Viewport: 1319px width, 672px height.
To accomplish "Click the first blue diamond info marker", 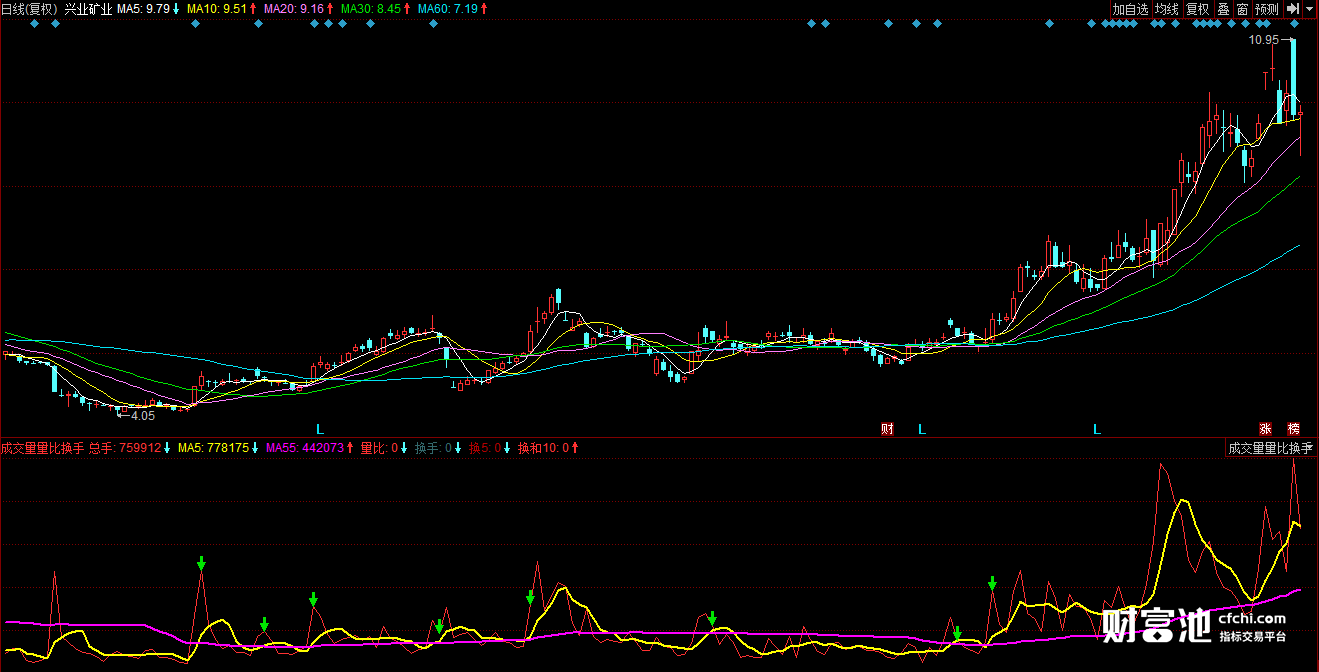I will point(35,24).
